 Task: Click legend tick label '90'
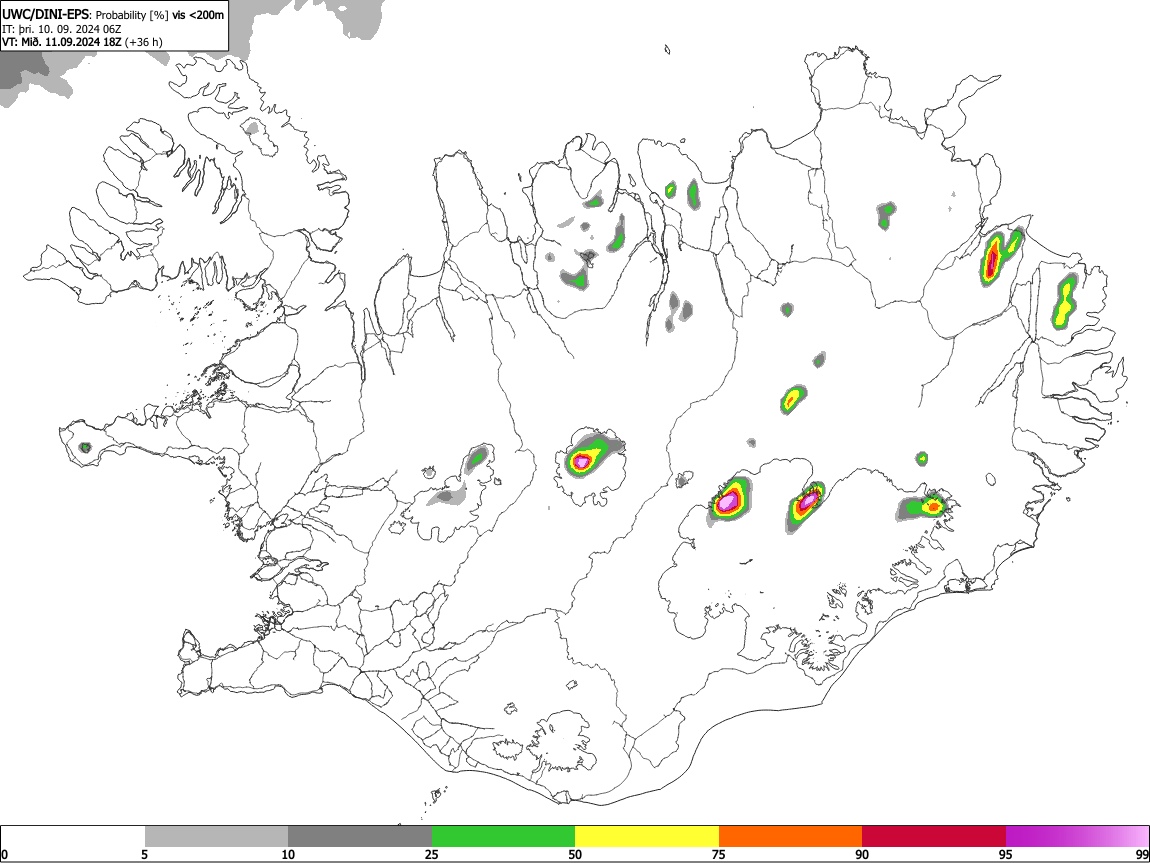pyautogui.click(x=862, y=854)
